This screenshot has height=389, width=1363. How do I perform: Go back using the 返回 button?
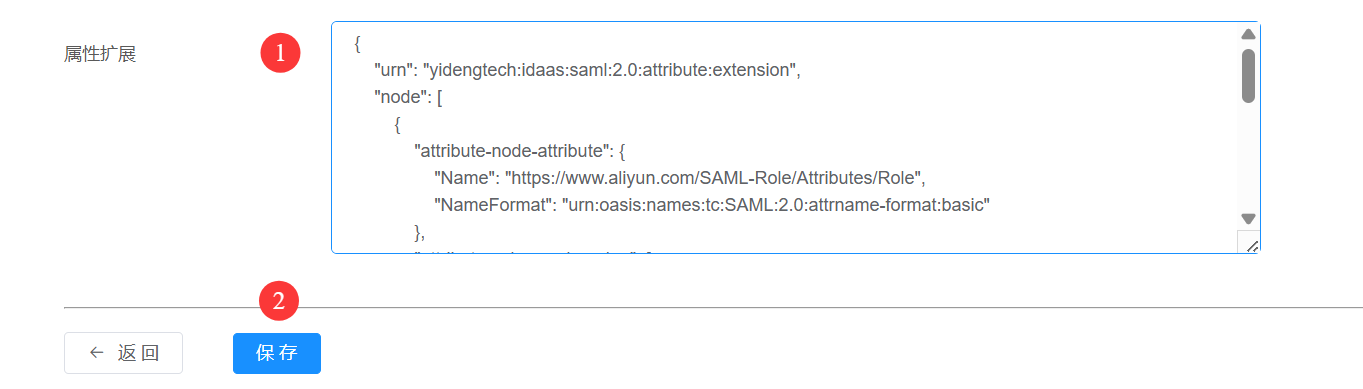coord(124,353)
